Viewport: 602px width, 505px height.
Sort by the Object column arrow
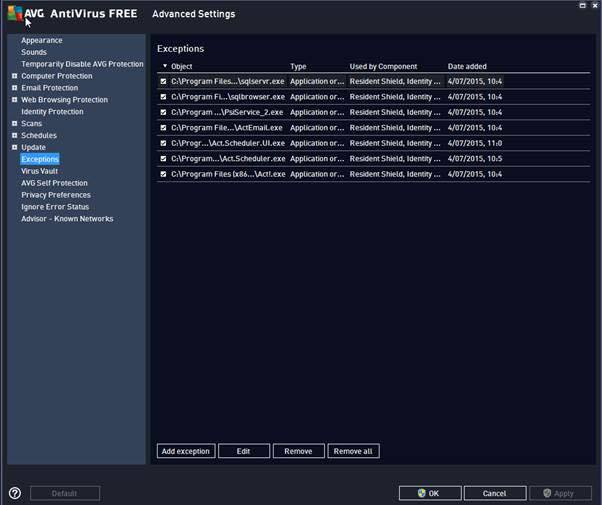165,66
